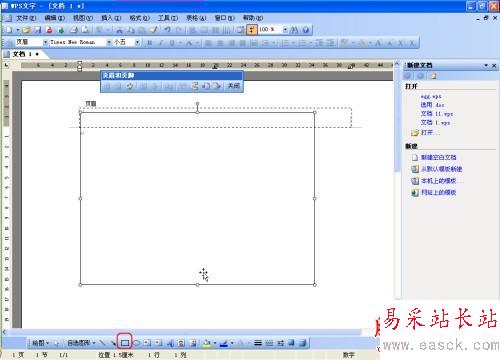The width and height of the screenshot is (500, 360).
Task: Open the 100% zoom dropdown
Action: pos(285,30)
